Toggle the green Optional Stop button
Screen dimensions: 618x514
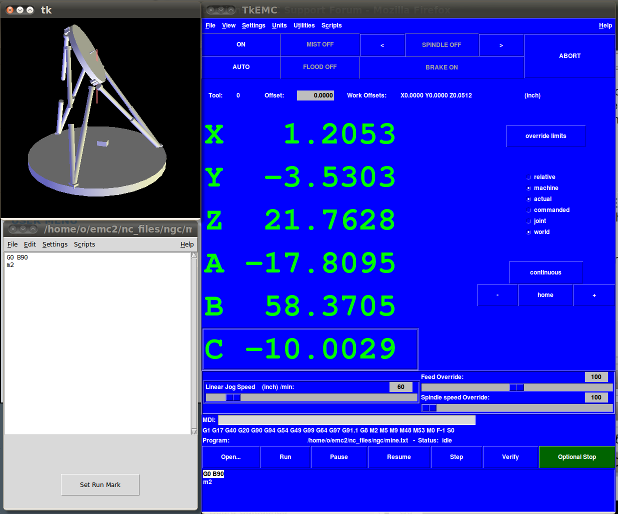click(x=577, y=457)
